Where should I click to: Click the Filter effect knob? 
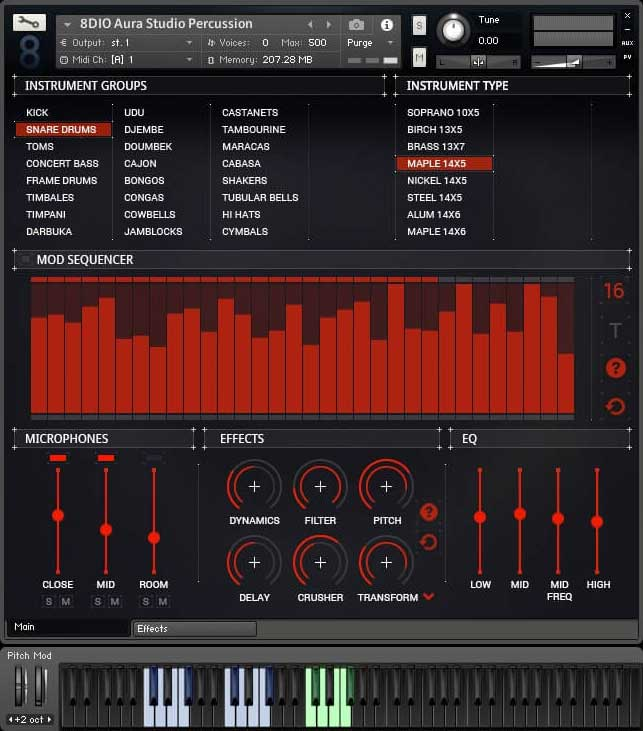click(320, 486)
